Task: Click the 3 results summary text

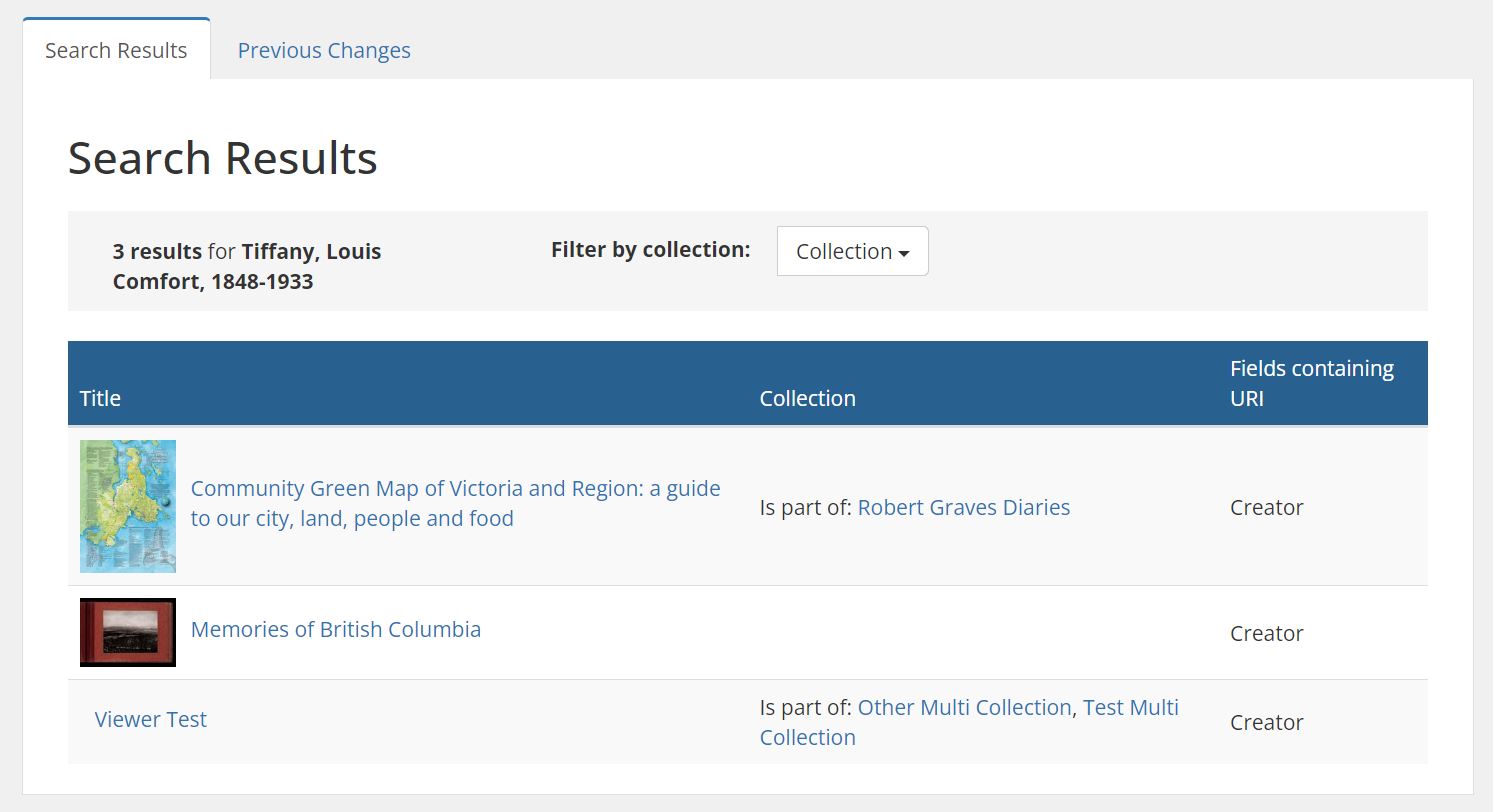Action: 247,266
